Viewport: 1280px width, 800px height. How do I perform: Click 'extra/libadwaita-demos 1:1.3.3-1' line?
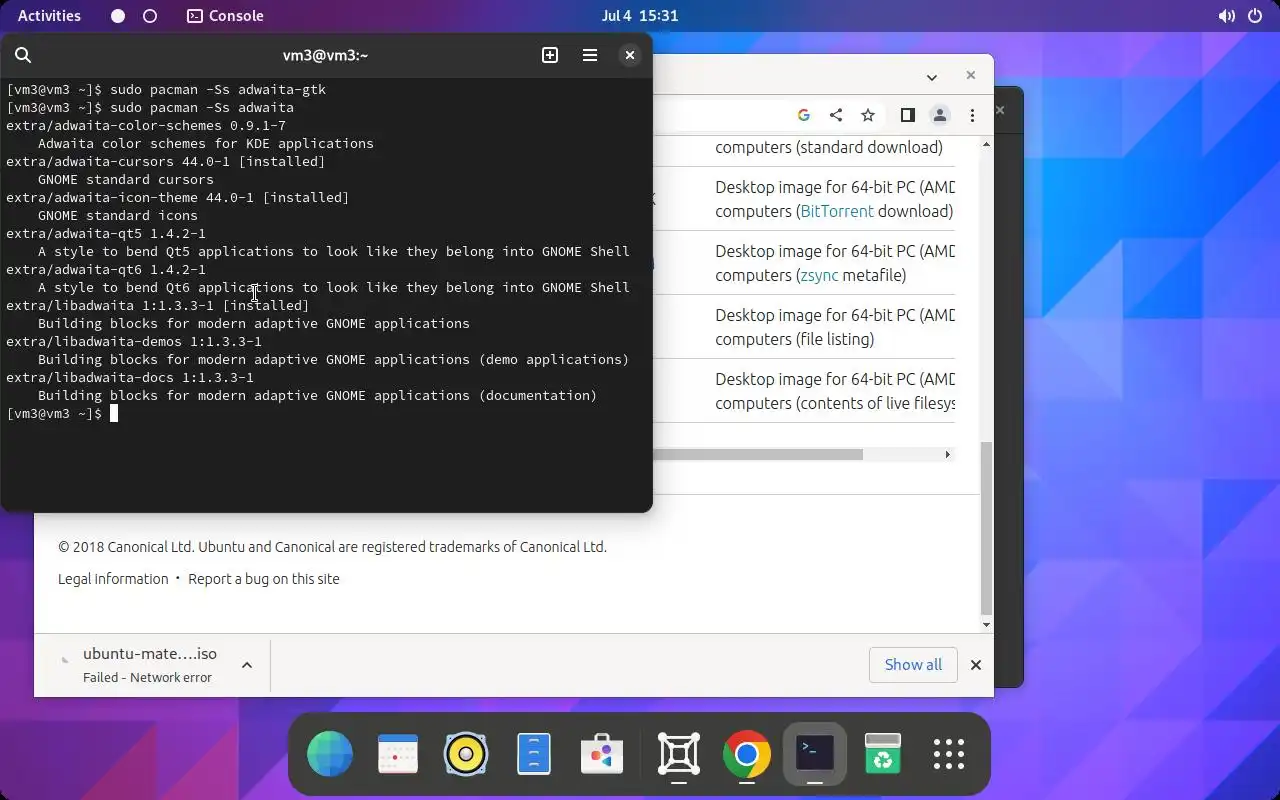(134, 342)
